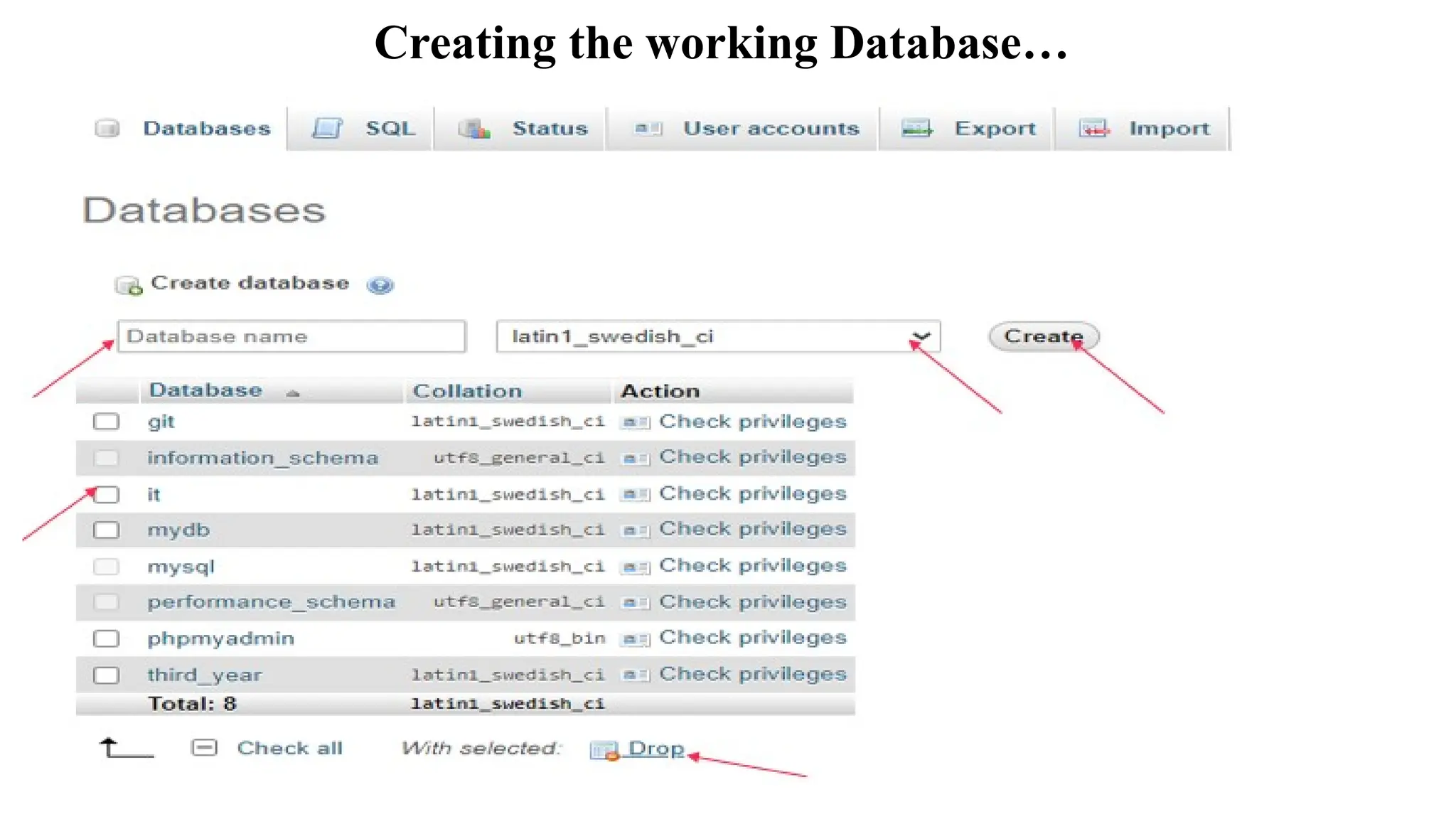The height and width of the screenshot is (819, 1456).
Task: Click disabled checkbox for performance_schema
Action: point(107,602)
